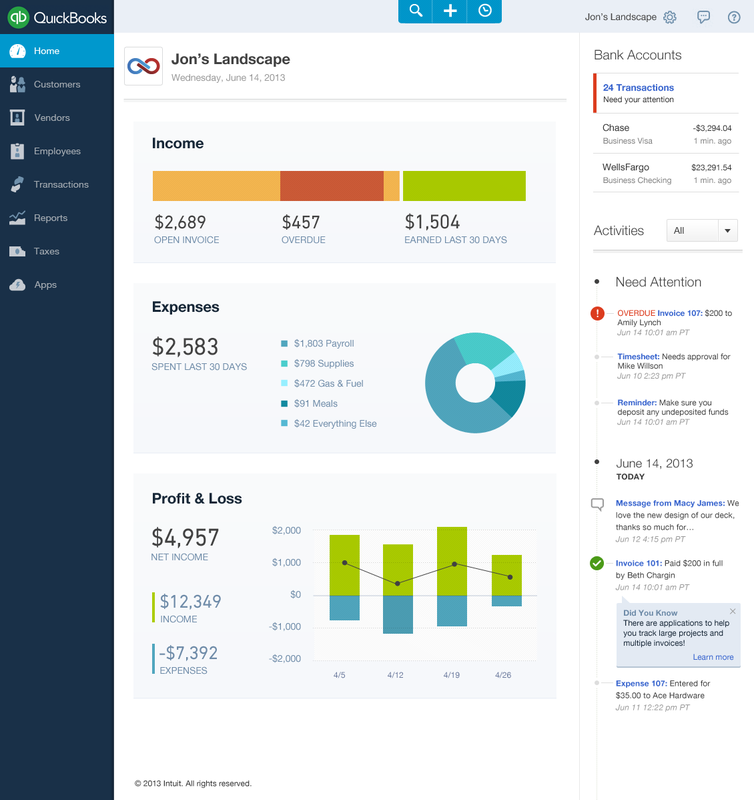Open the Reminder activity link
Screen dimensions: 754x800
click(x=637, y=403)
